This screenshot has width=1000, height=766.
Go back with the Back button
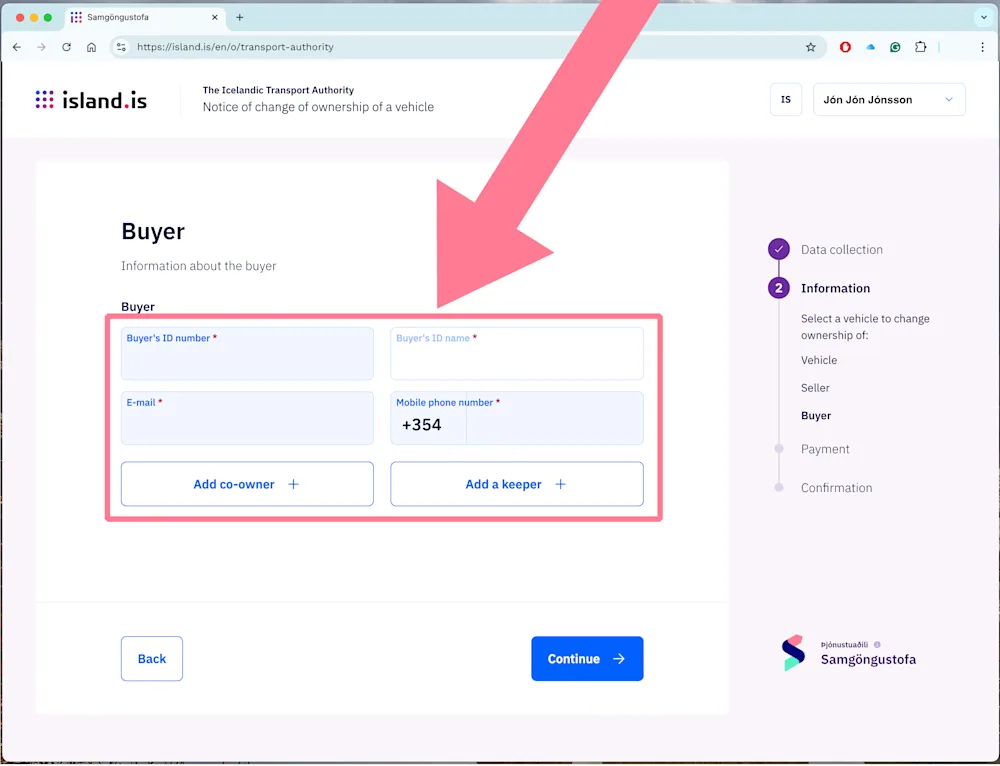[x=152, y=659]
